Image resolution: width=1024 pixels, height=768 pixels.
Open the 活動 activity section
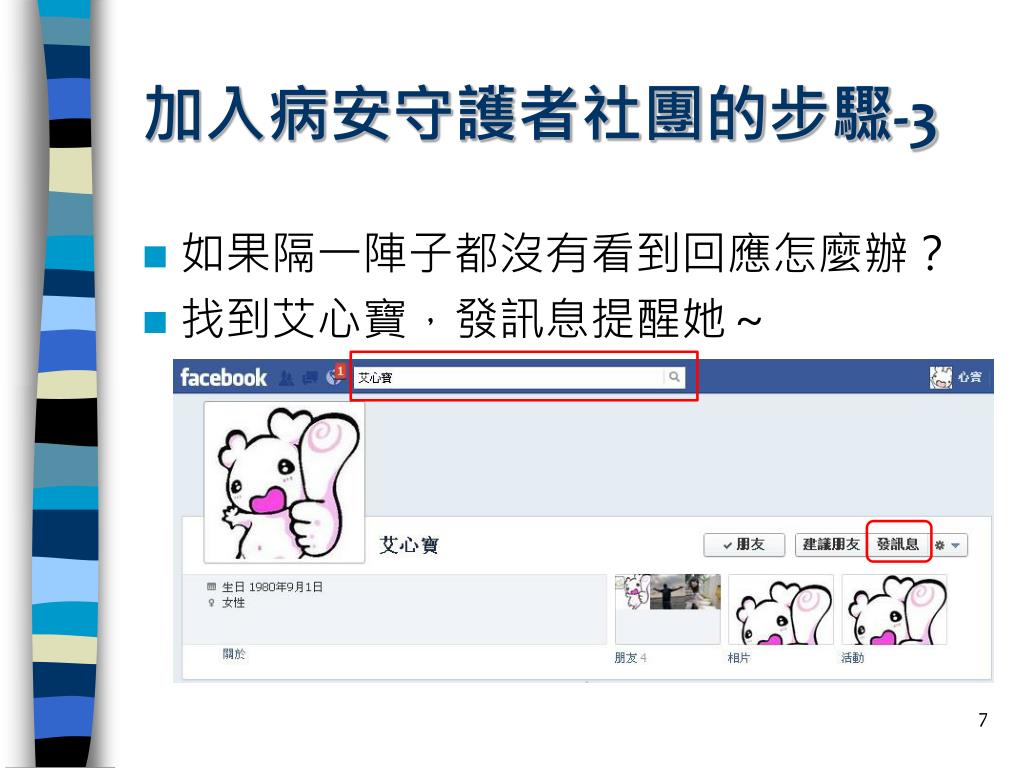[x=852, y=658]
